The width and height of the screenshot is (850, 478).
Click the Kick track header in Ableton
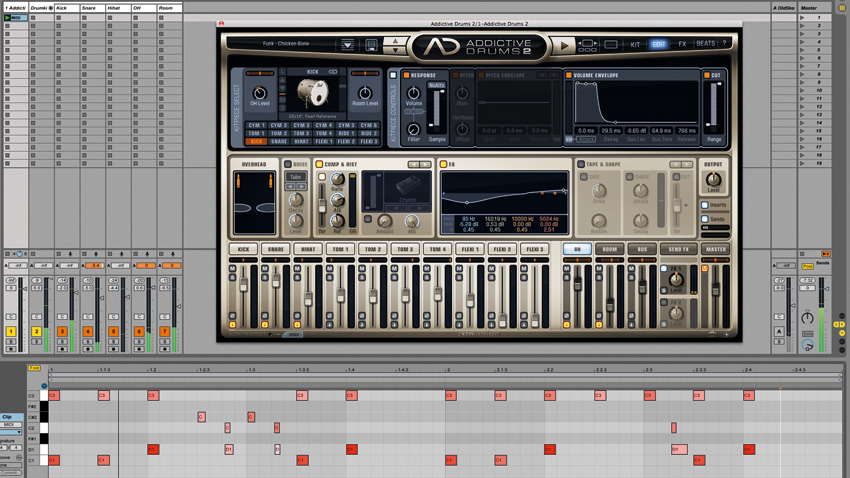(x=67, y=8)
